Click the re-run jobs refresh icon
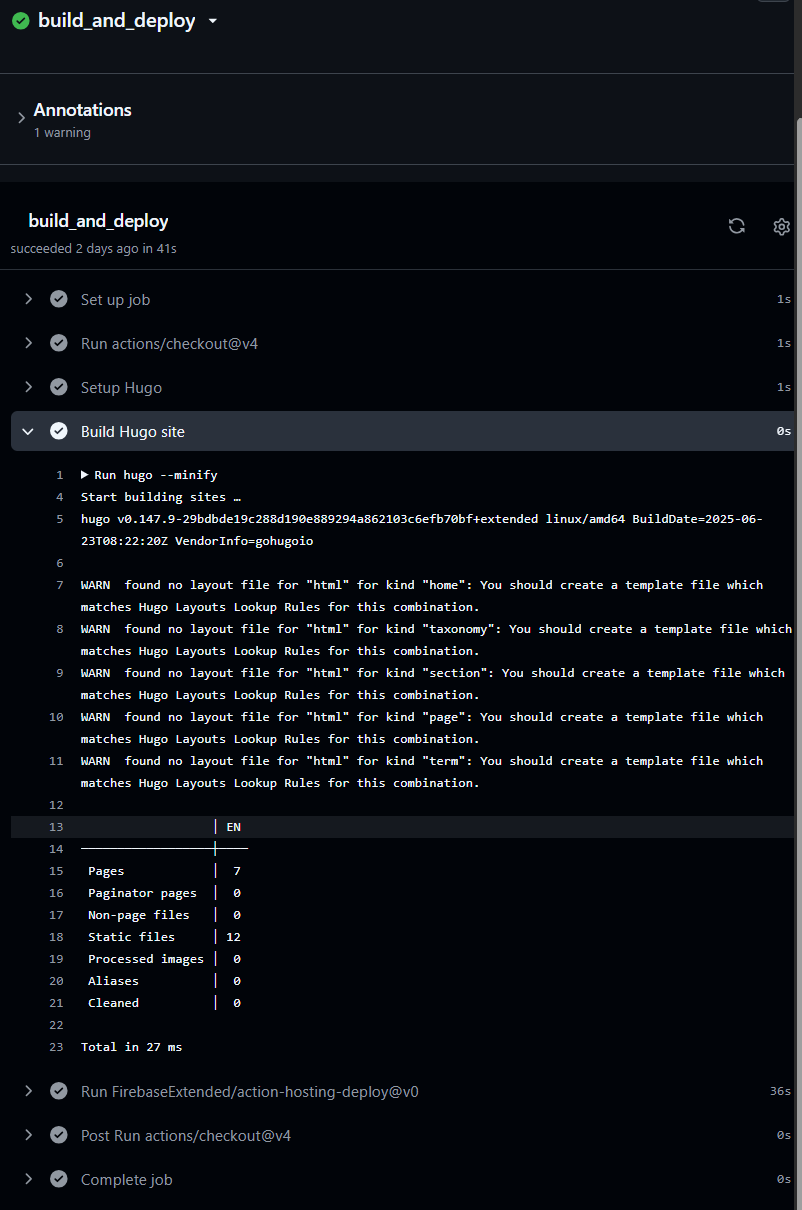 coord(737,226)
